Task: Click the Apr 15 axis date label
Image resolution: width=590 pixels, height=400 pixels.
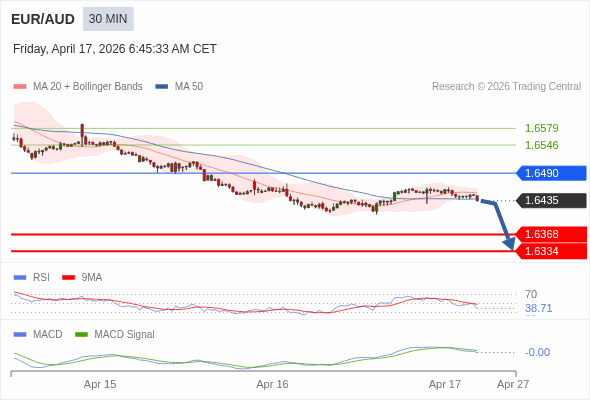Action: pos(100,385)
